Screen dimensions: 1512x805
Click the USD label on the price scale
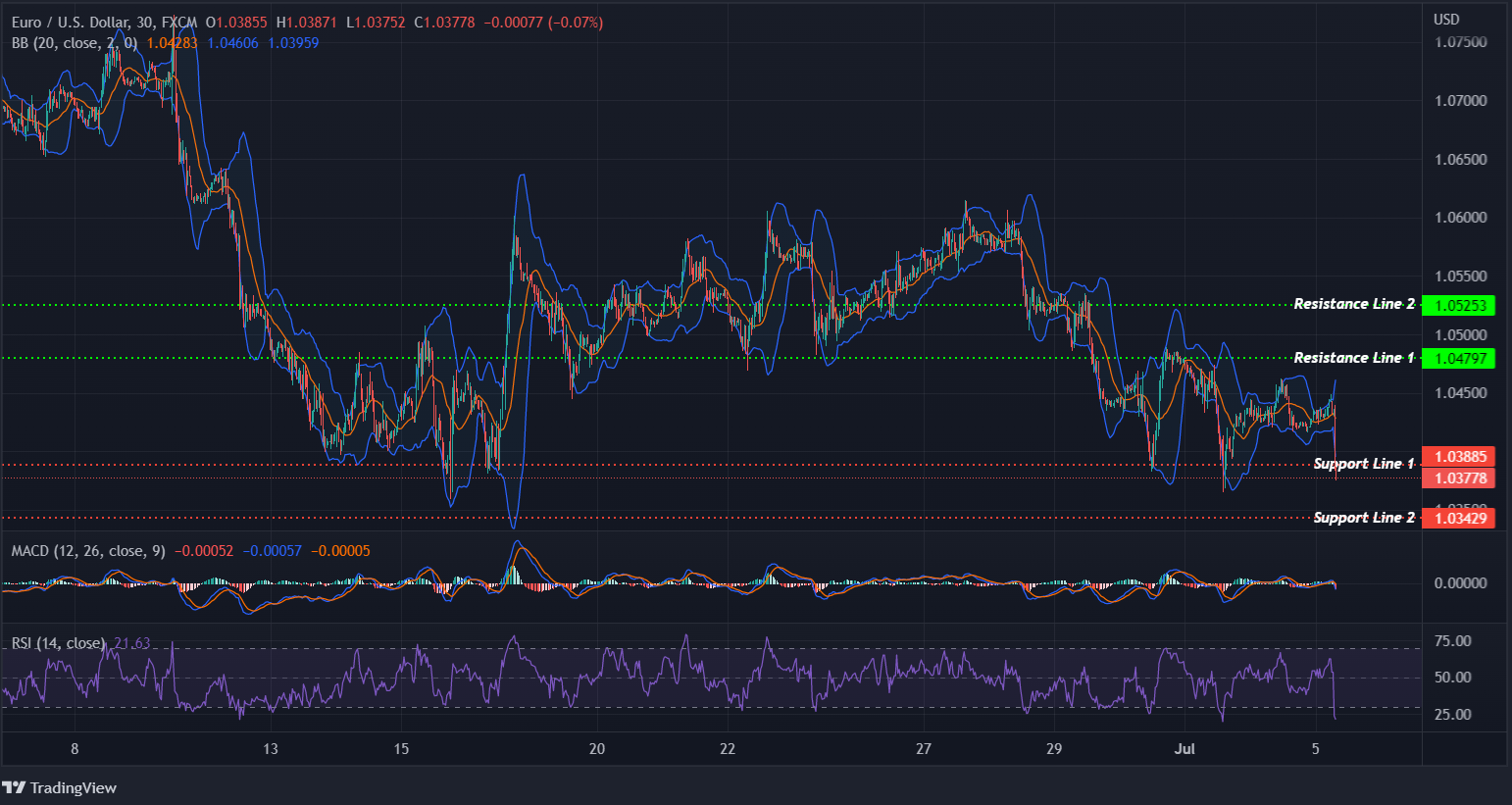pyautogui.click(x=1446, y=18)
